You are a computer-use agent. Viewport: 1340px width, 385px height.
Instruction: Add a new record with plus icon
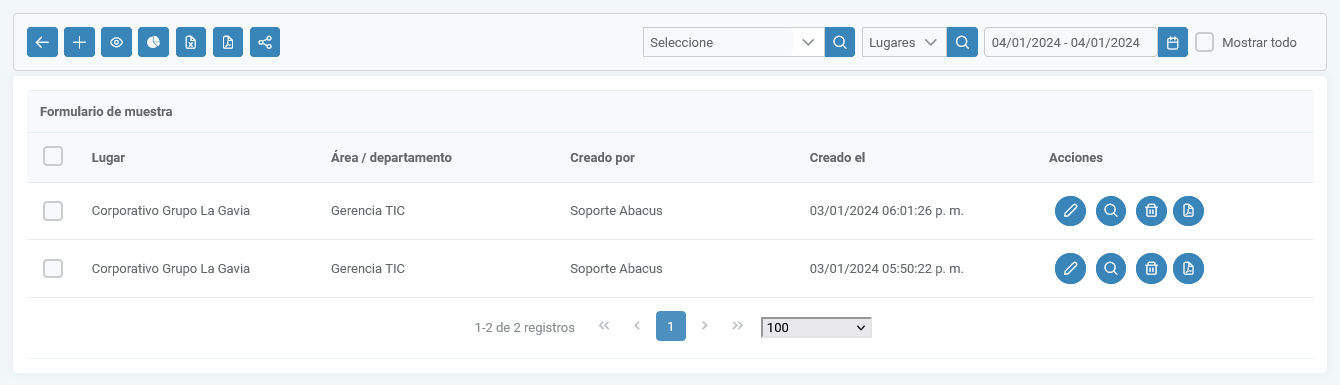(x=79, y=42)
